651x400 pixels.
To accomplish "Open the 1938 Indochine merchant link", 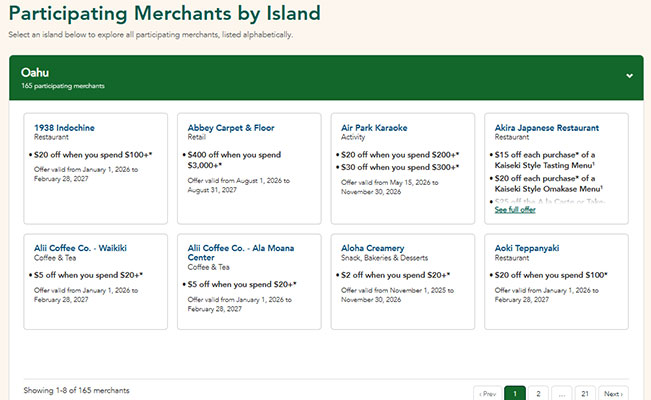I will [64, 128].
